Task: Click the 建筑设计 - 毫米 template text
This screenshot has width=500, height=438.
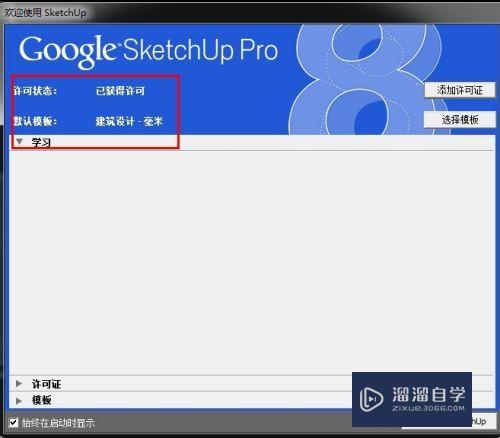Action: coord(129,121)
